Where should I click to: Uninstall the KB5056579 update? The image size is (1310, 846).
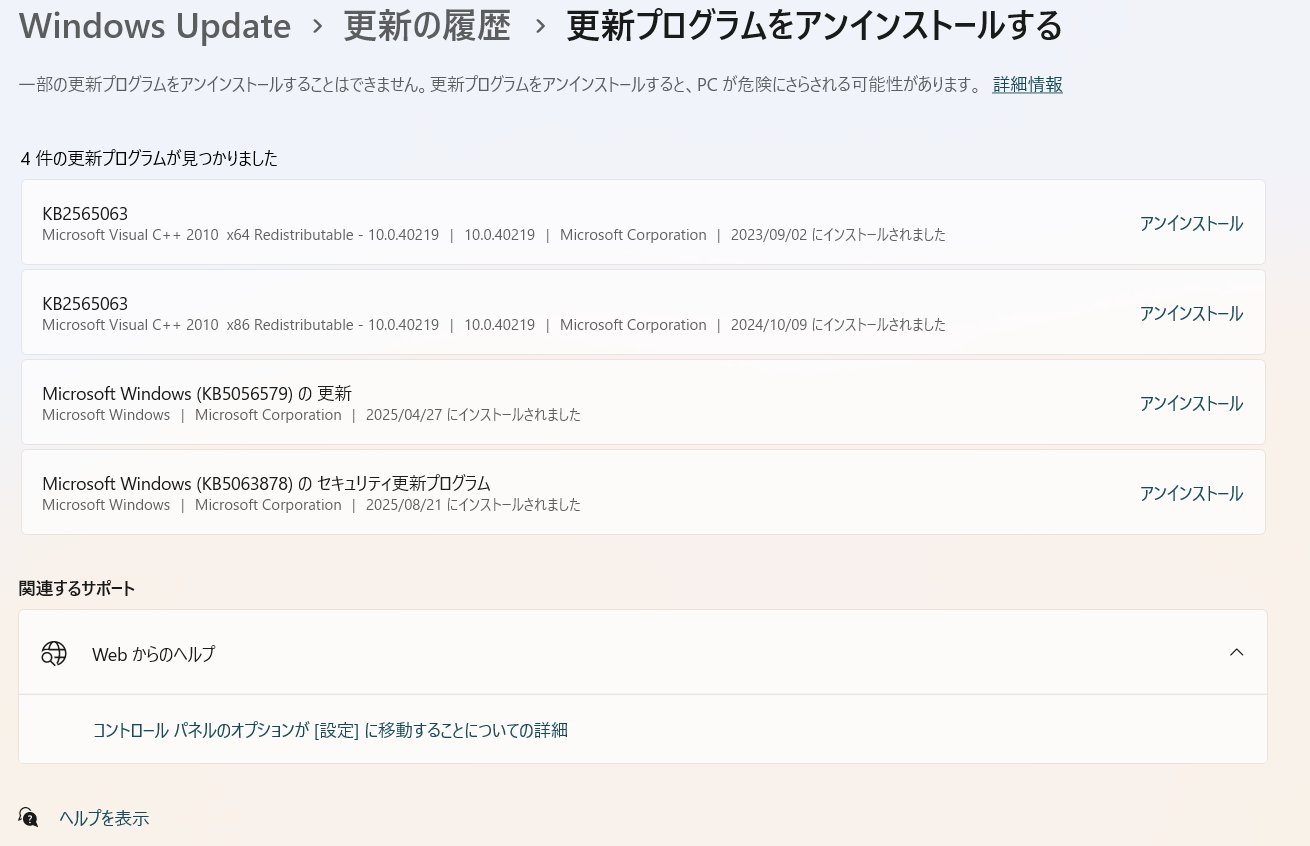click(1191, 403)
